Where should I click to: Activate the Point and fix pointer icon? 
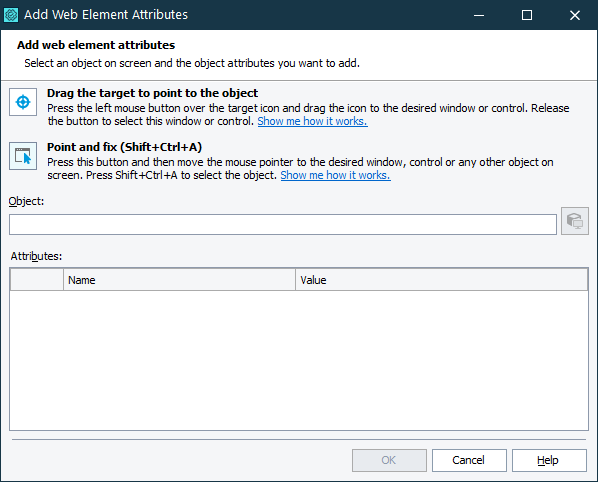[x=23, y=156]
